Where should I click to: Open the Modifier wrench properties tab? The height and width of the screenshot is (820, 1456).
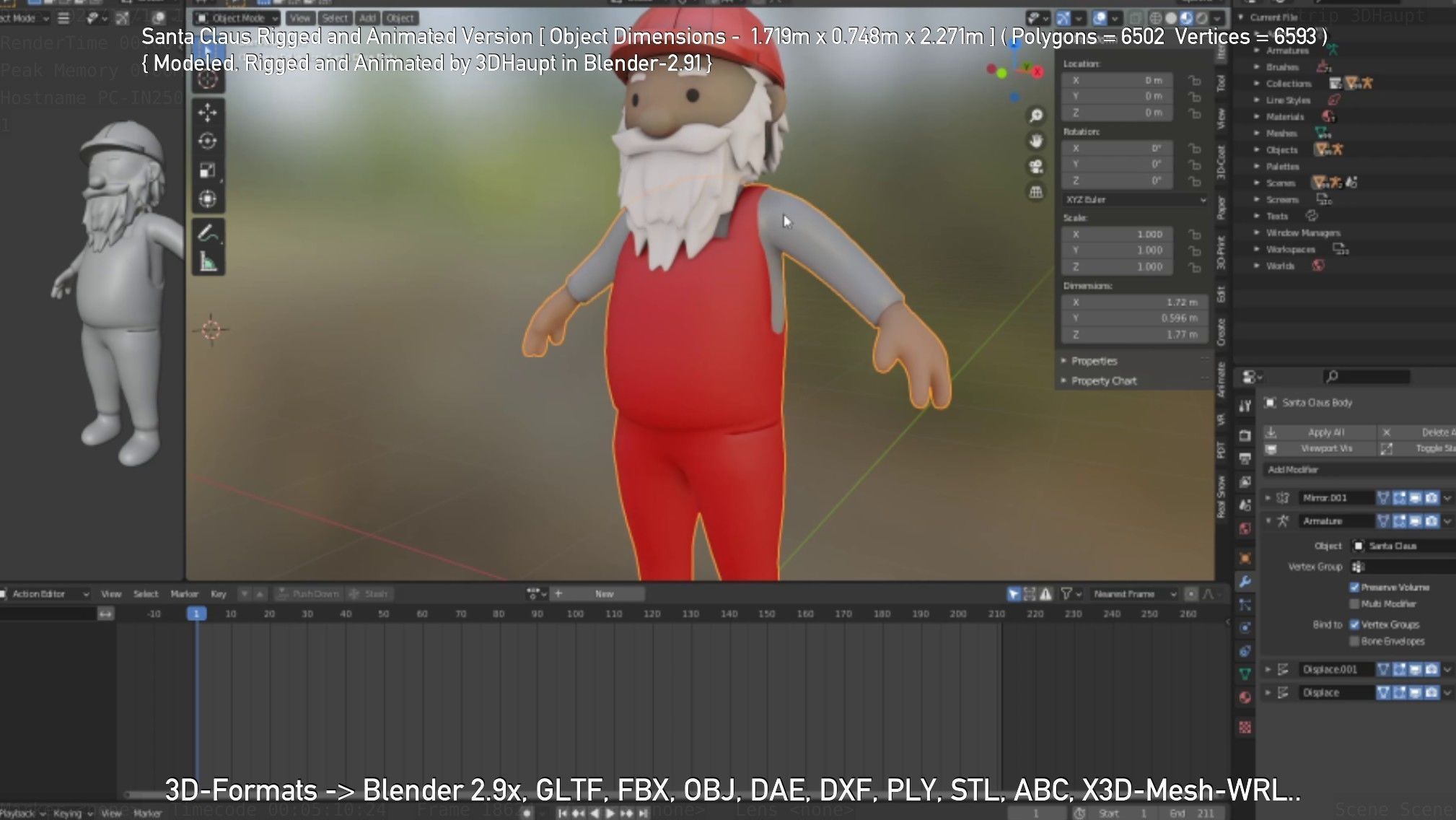[x=1245, y=581]
